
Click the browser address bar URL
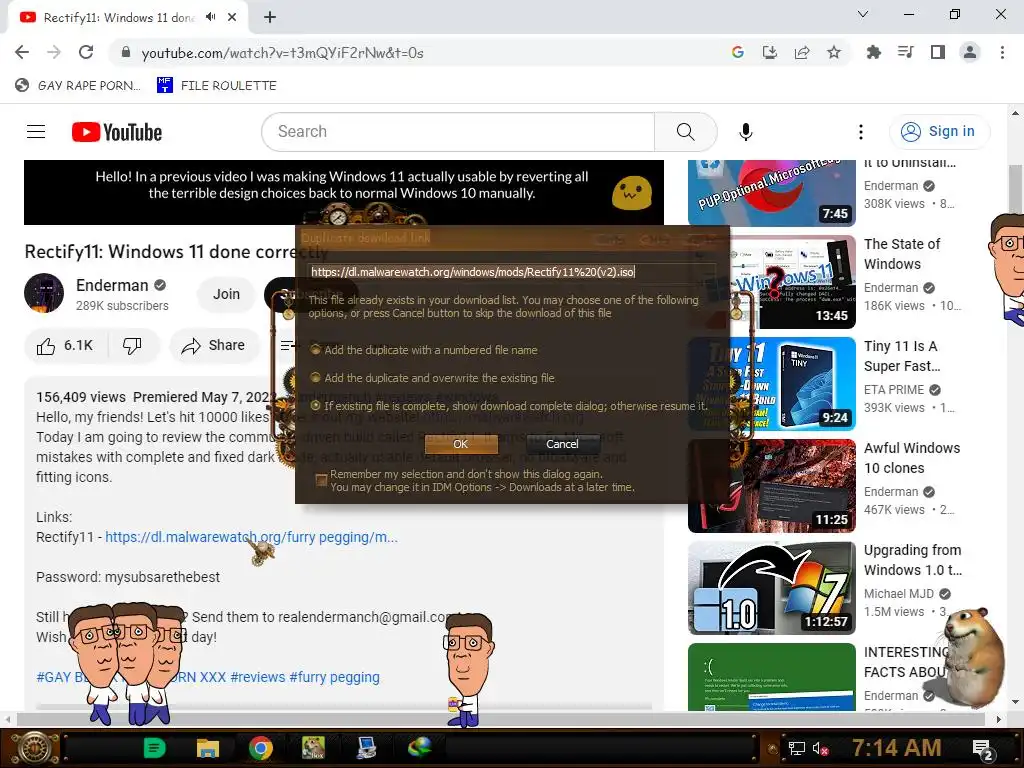coord(282,53)
